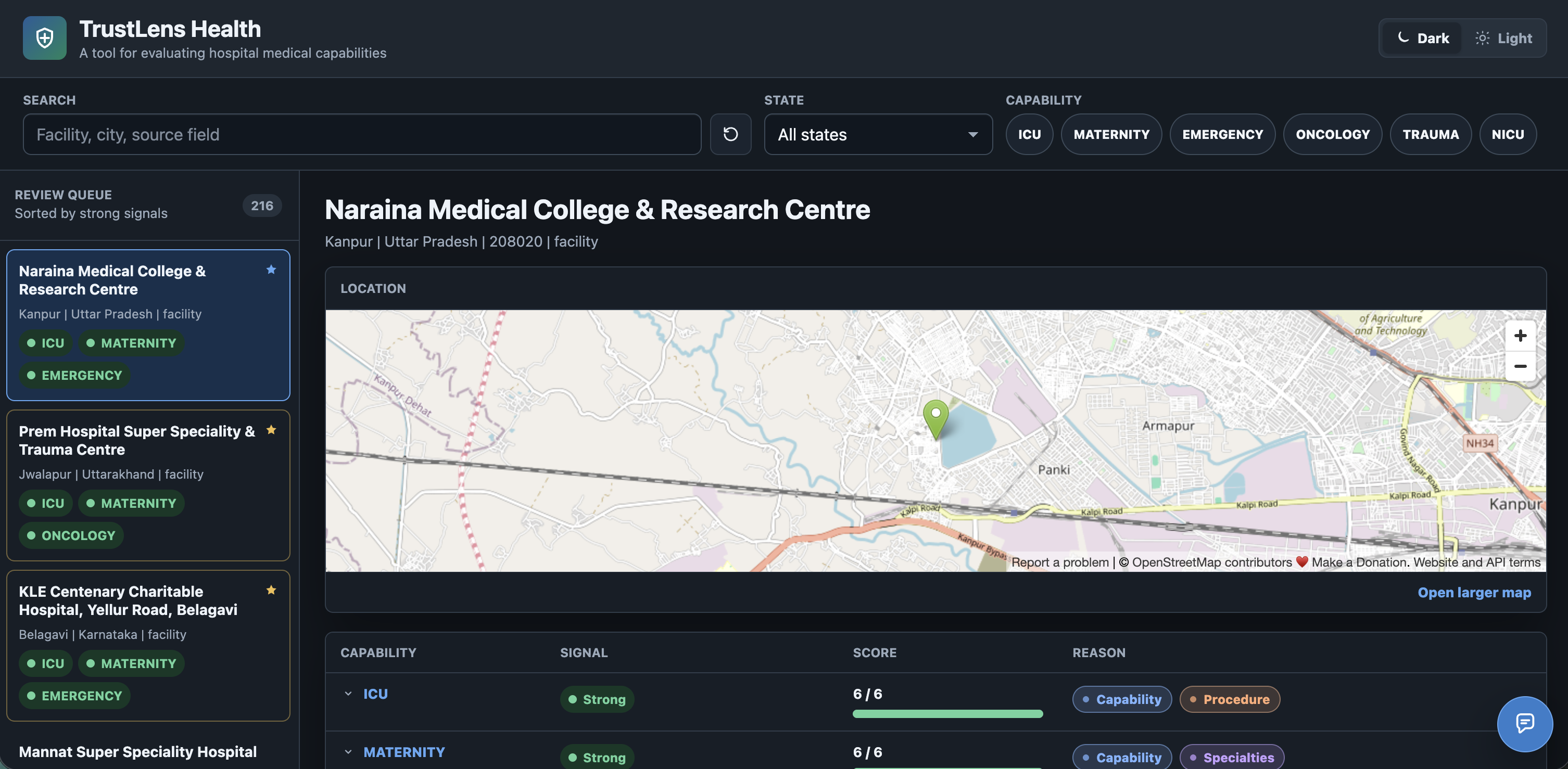Click MATERNITY tag on Naraina queue card
The height and width of the screenshot is (769, 1568).
click(131, 342)
